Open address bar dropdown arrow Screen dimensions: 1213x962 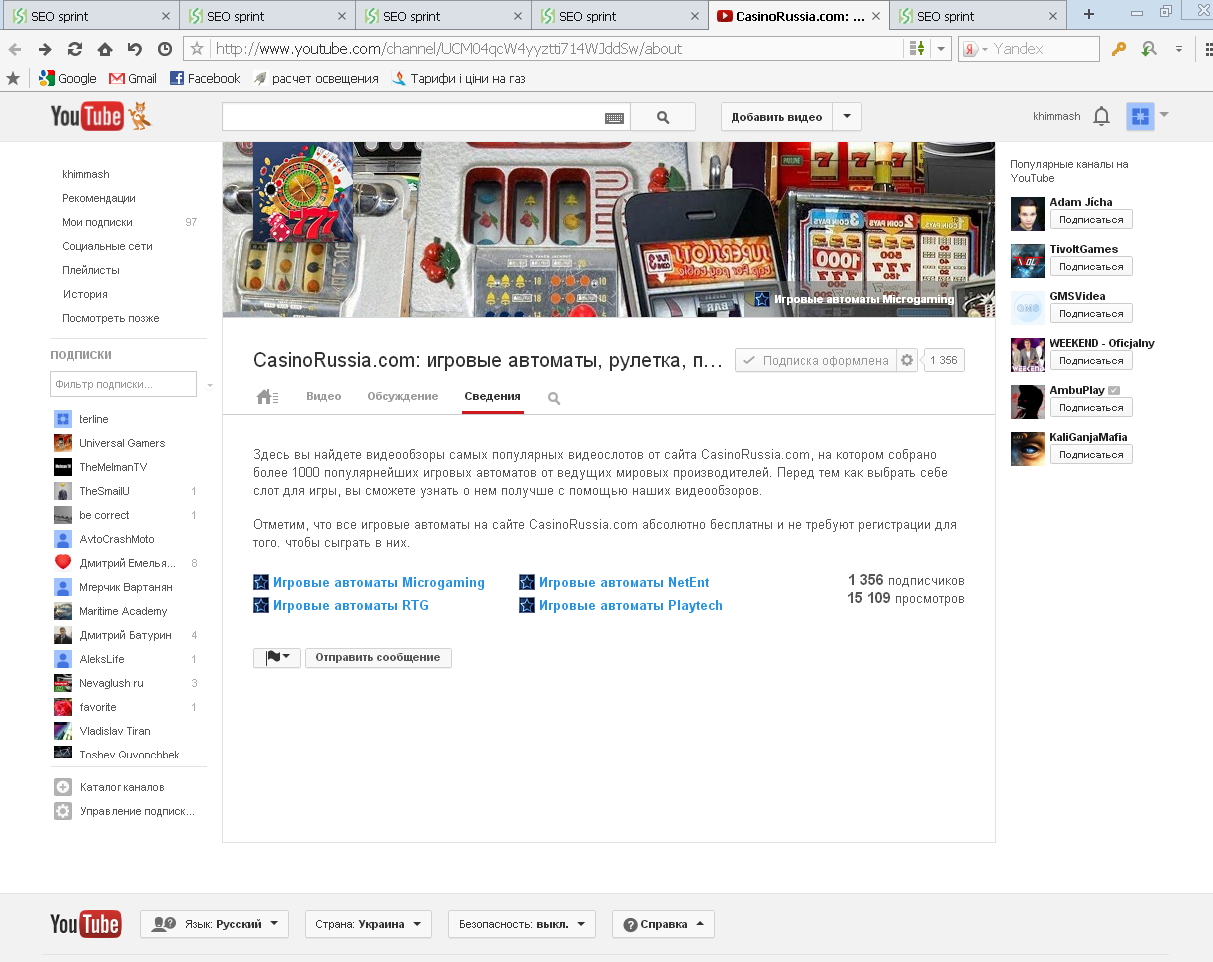coord(941,49)
